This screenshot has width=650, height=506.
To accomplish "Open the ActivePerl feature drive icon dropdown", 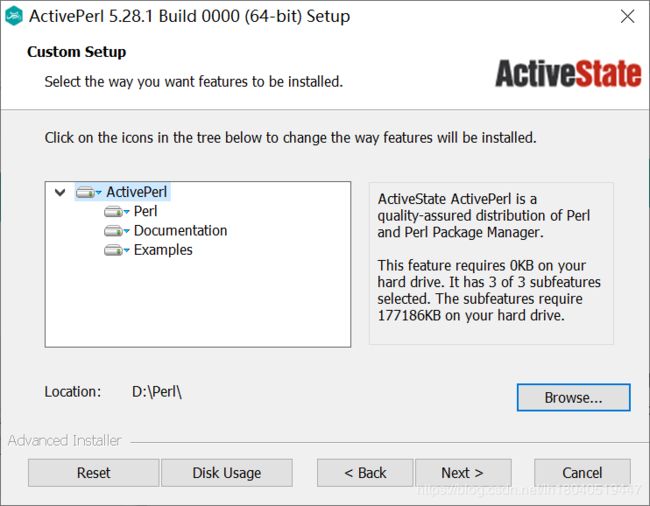I will [x=88, y=192].
